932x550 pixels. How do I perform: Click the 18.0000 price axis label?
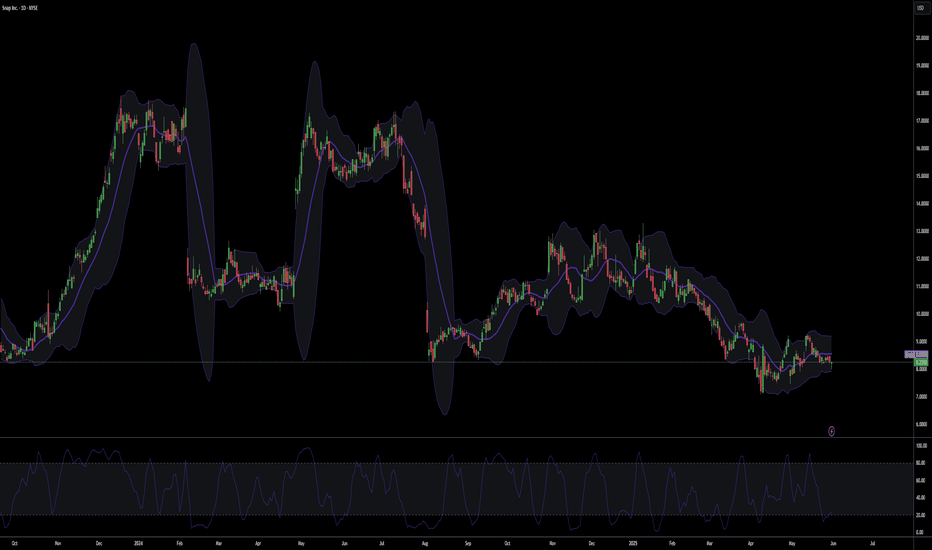[x=922, y=93]
